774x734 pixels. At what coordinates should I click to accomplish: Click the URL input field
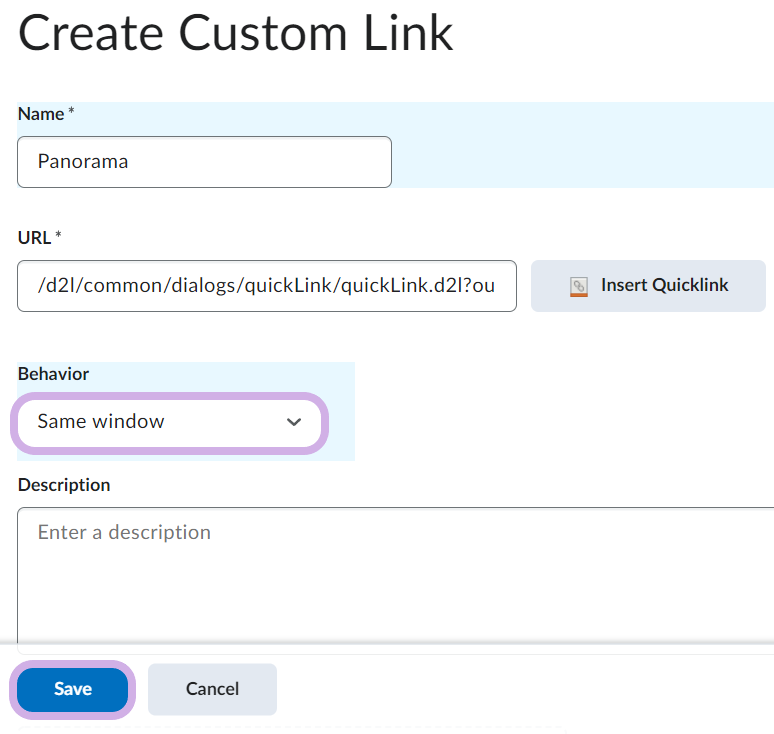[266, 286]
